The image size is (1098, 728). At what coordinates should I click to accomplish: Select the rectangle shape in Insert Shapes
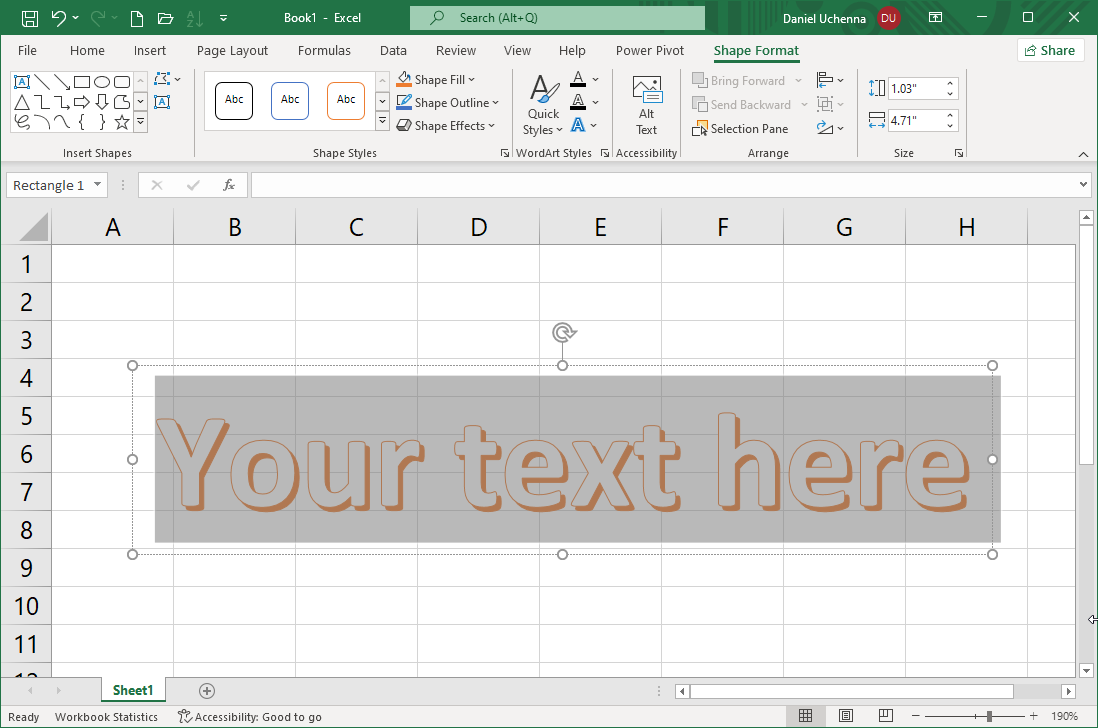(x=84, y=82)
